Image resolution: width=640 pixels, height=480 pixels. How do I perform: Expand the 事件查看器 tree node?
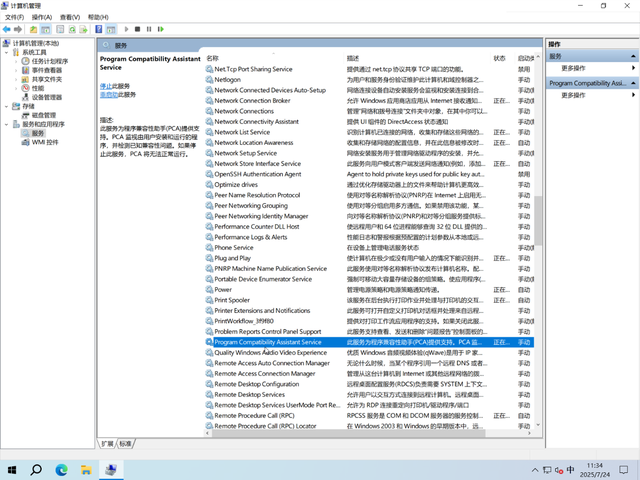[16, 70]
